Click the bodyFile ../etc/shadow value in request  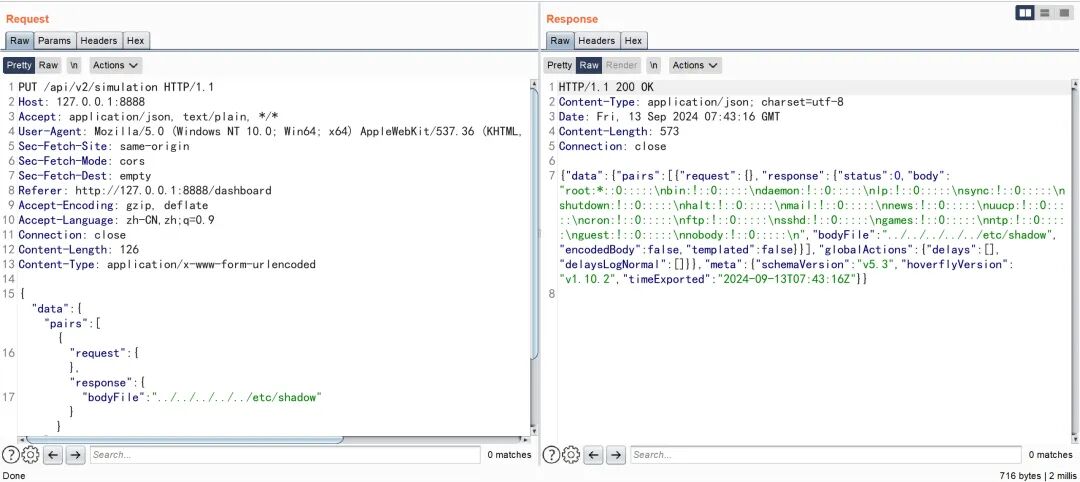pos(238,397)
